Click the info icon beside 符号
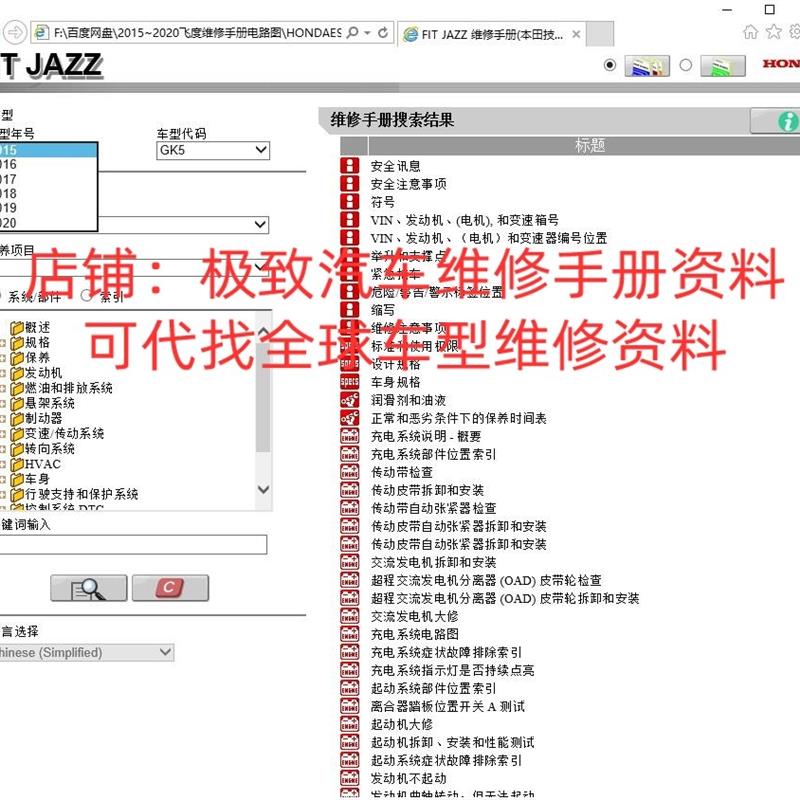The width and height of the screenshot is (800, 800). point(349,202)
